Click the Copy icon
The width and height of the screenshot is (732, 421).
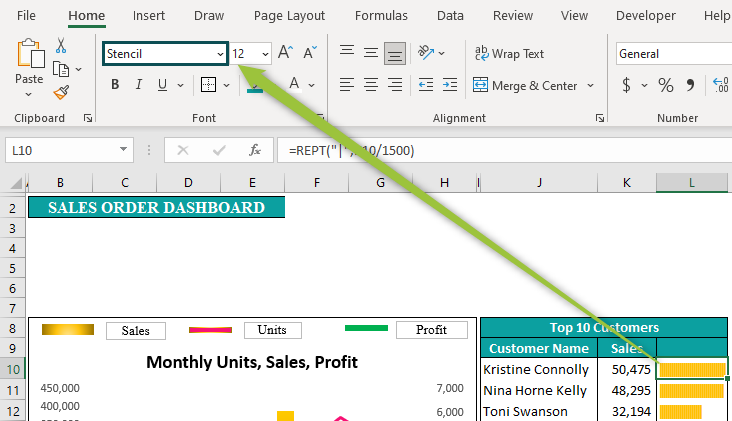(x=61, y=69)
